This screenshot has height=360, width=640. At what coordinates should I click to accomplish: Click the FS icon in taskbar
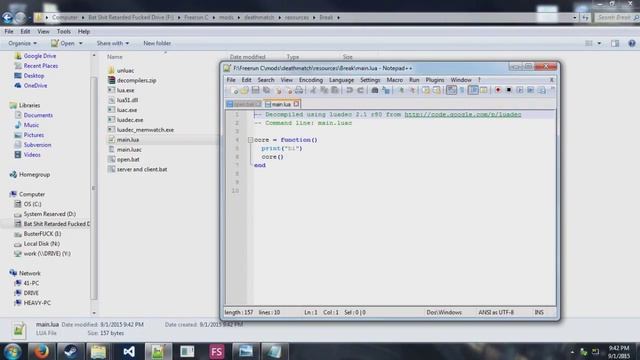click(217, 351)
